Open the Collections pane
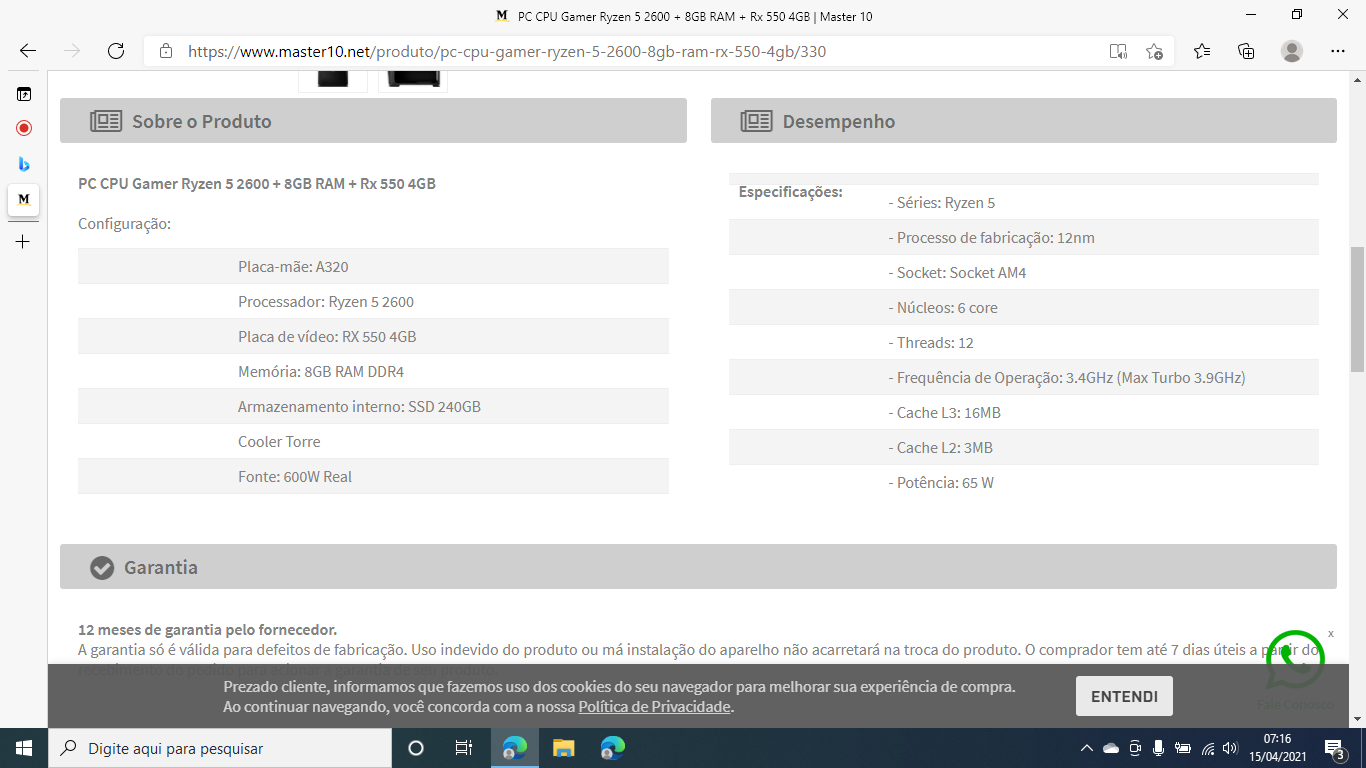This screenshot has width=1366, height=768. tap(1246, 51)
